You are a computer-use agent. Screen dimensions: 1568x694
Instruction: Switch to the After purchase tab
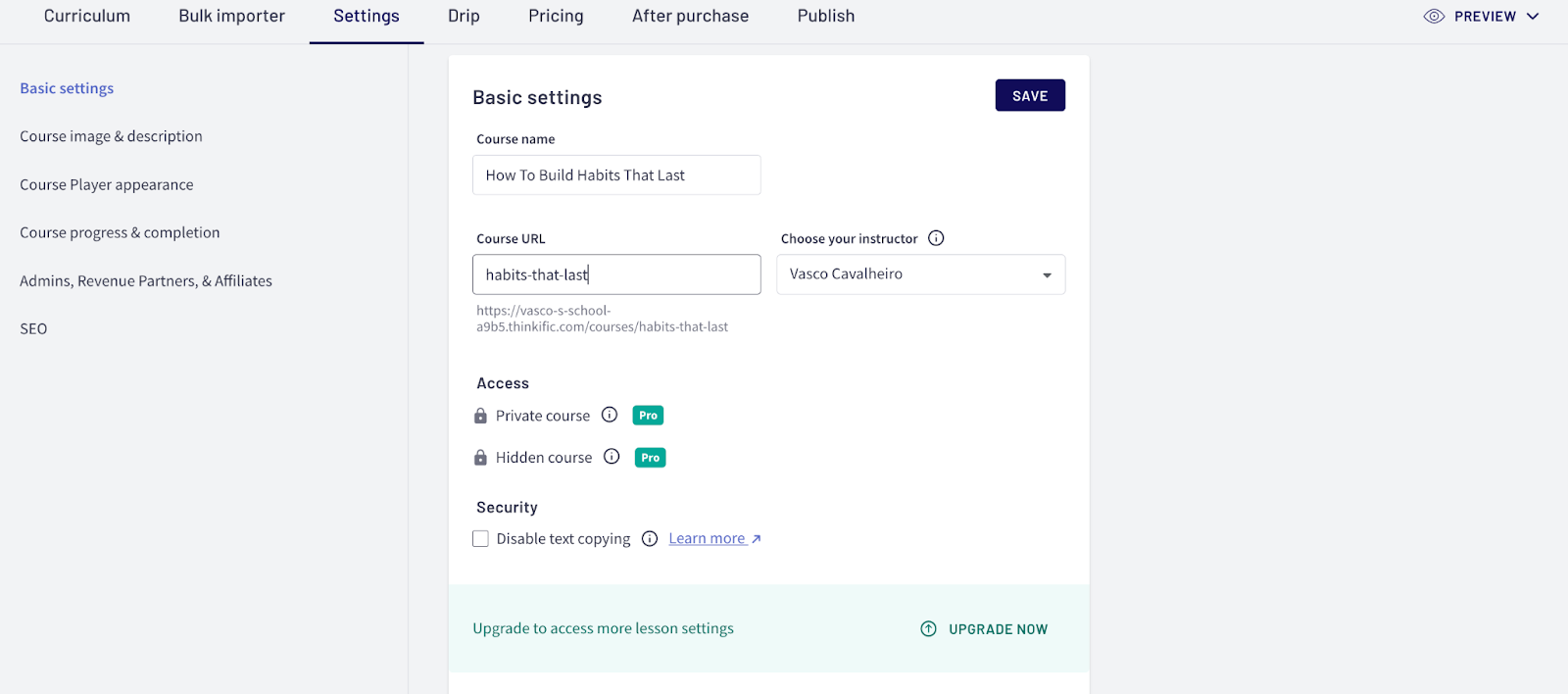pos(690,17)
